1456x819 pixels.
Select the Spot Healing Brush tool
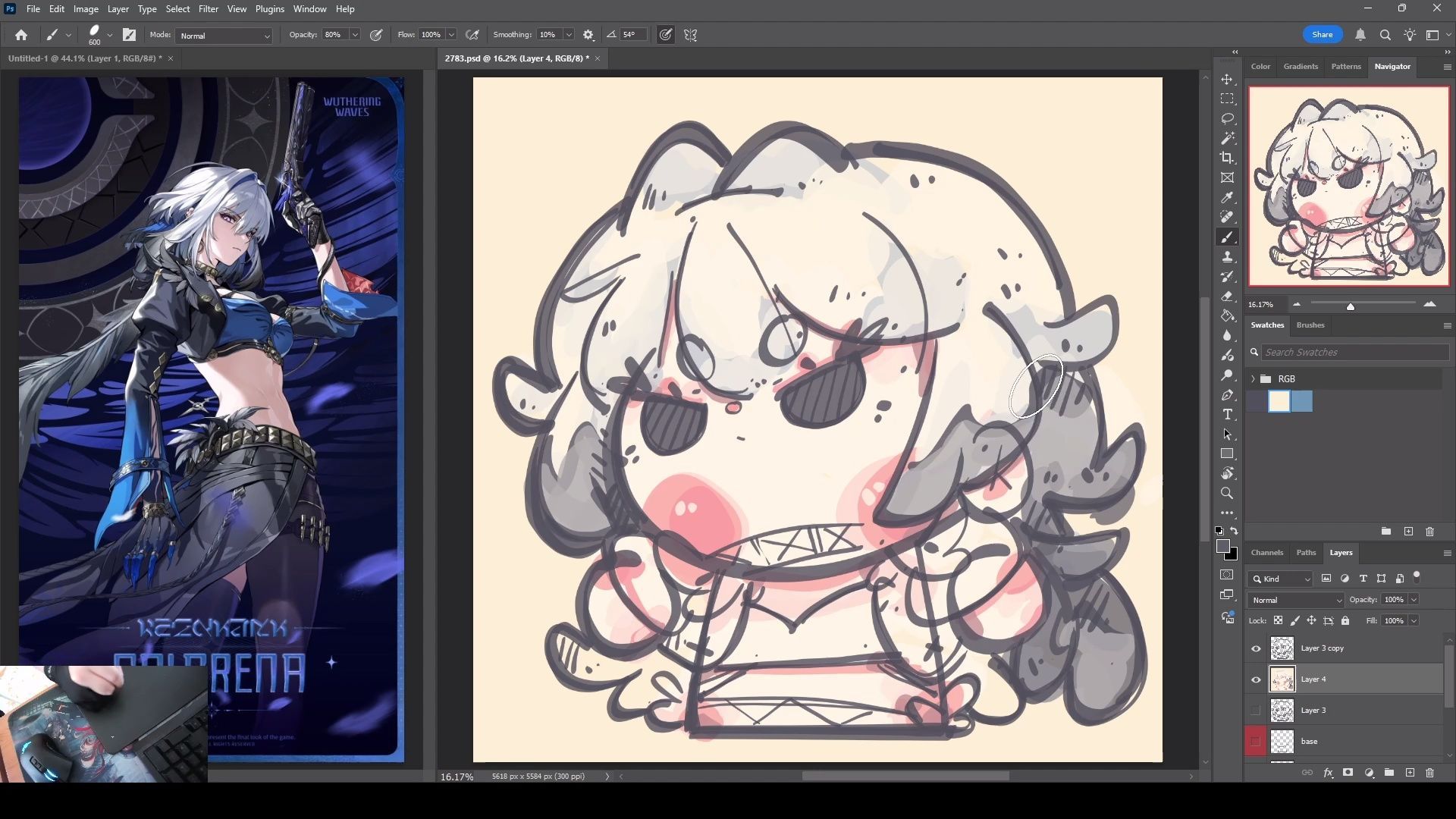[1227, 218]
